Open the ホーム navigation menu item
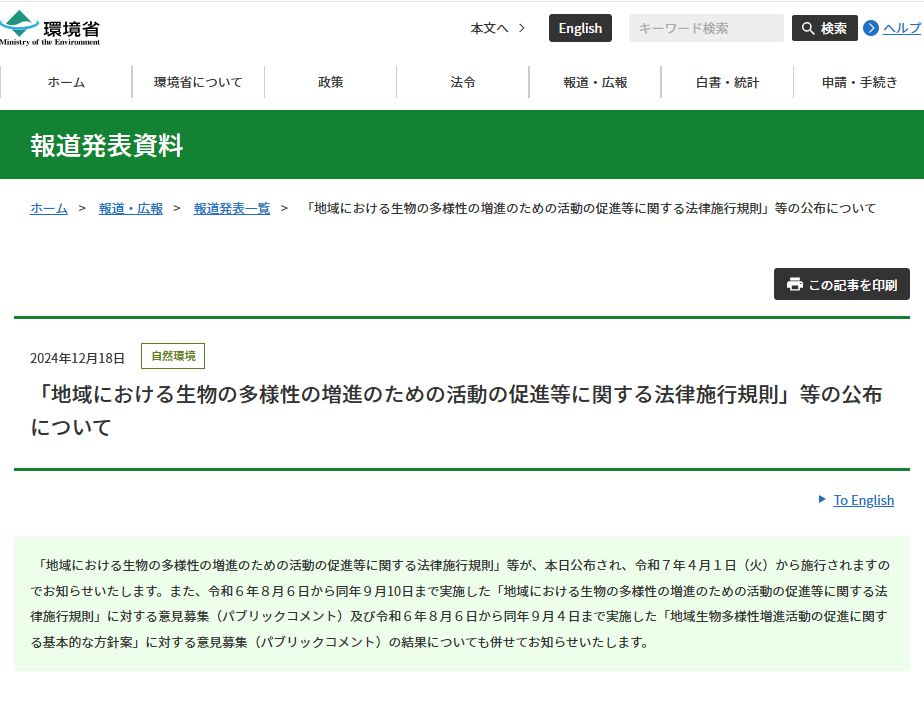Screen dimensions: 924x717 tap(66, 82)
